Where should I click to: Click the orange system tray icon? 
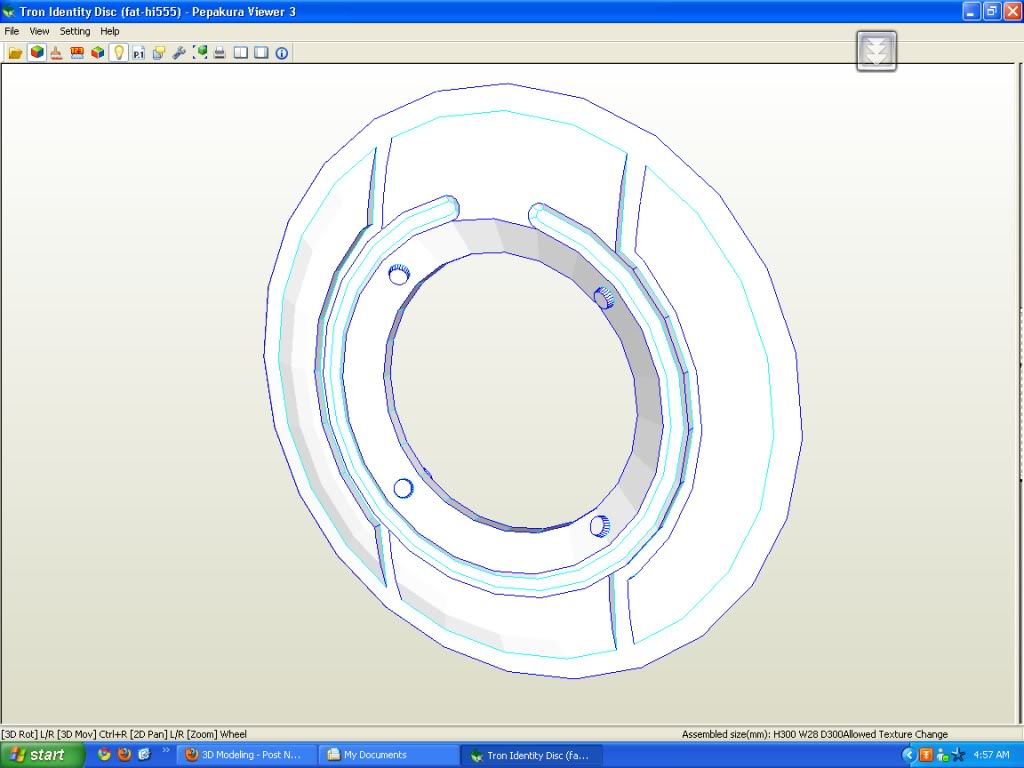[925, 755]
